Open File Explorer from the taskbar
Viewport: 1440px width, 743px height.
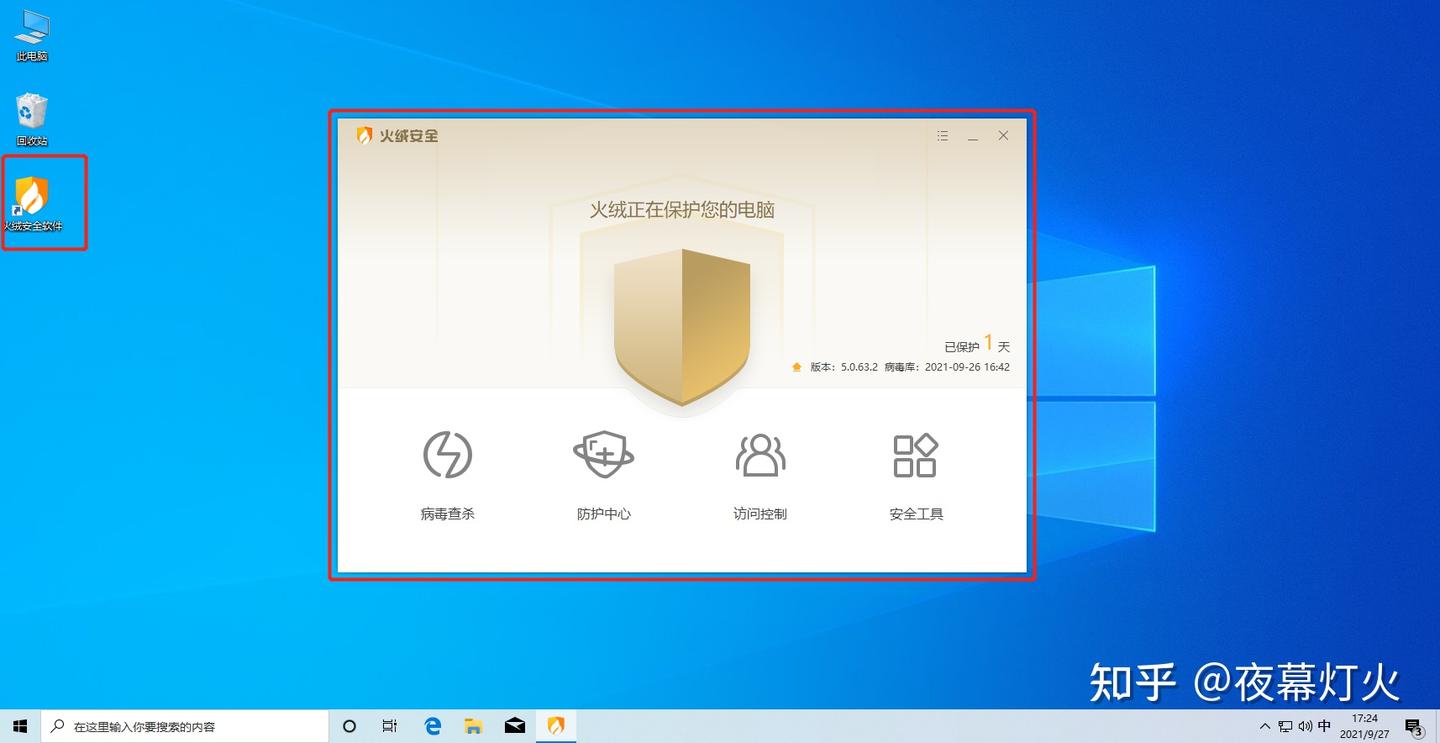tap(473, 726)
